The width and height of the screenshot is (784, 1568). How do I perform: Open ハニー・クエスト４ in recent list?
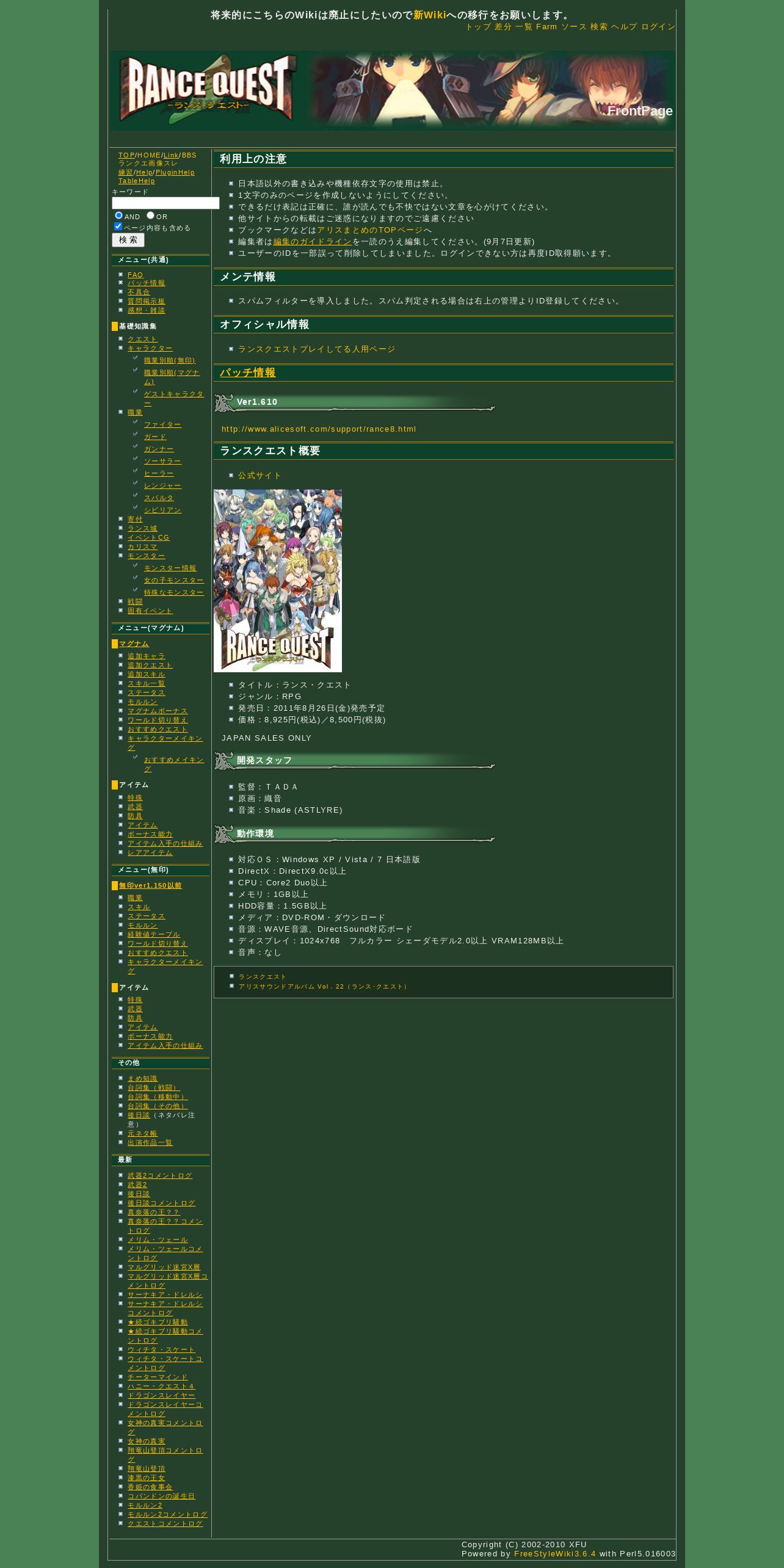pyautogui.click(x=161, y=1387)
